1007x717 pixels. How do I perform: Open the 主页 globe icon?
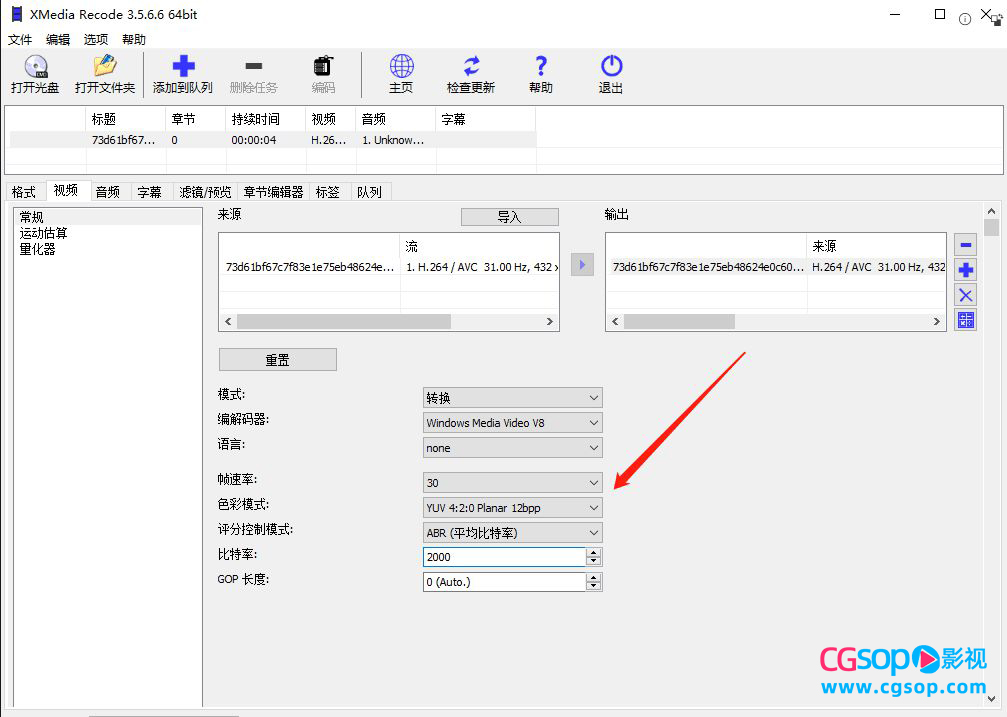coord(401,67)
